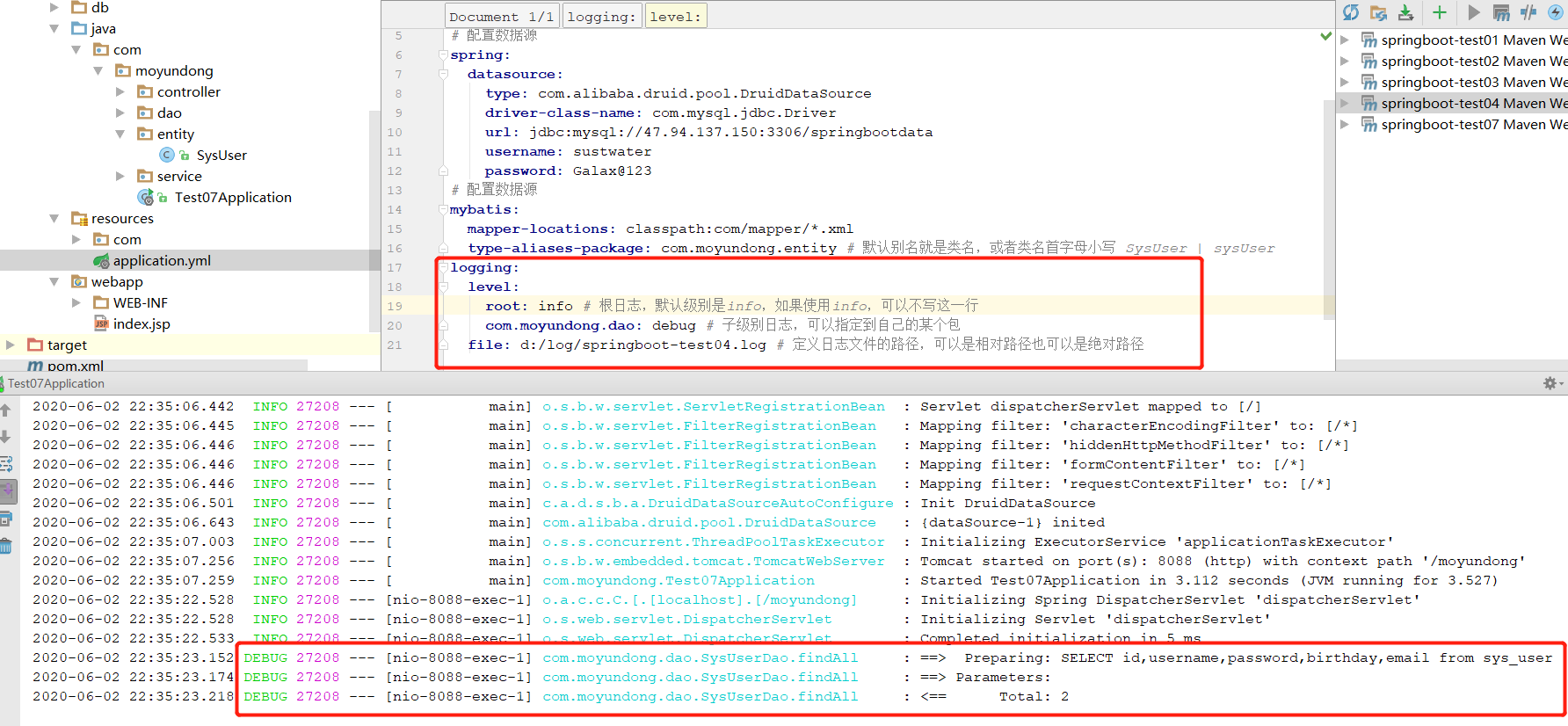
Task: Click the Maven Run build play icon
Action: coord(1474,12)
